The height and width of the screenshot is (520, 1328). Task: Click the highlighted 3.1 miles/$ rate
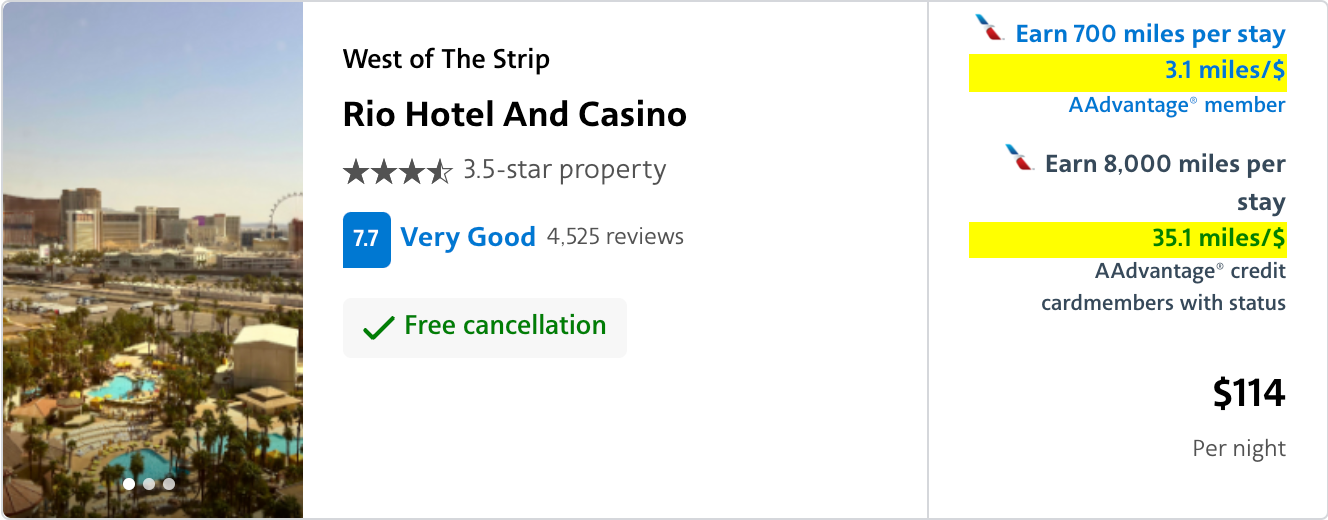(x=1224, y=71)
